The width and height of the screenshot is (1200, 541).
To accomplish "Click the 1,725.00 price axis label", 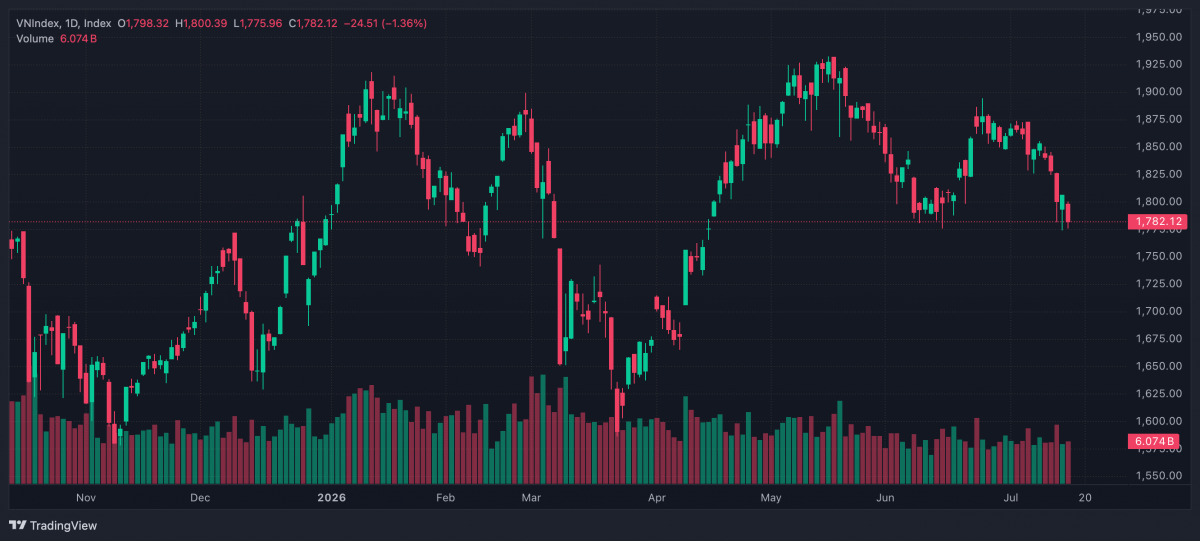I will (1157, 284).
